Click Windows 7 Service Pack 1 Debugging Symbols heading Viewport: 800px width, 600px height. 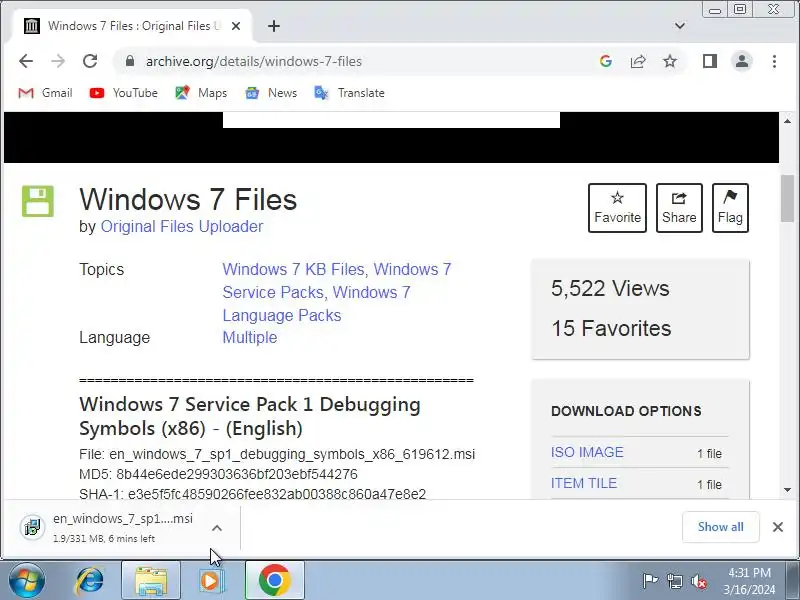(250, 416)
